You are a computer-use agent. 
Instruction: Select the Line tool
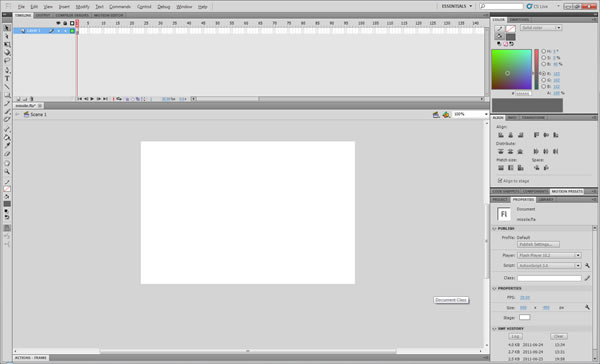(x=7, y=87)
